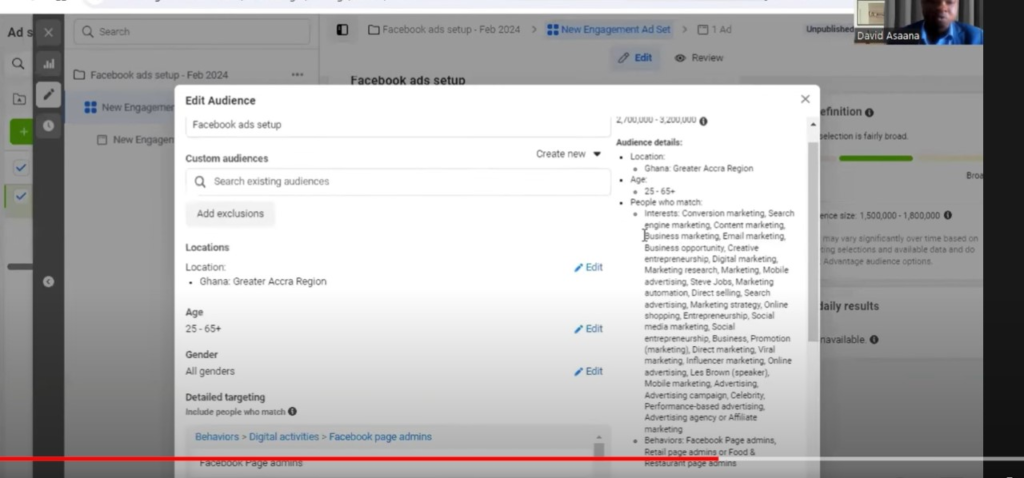Switch to Review tab

tap(699, 57)
